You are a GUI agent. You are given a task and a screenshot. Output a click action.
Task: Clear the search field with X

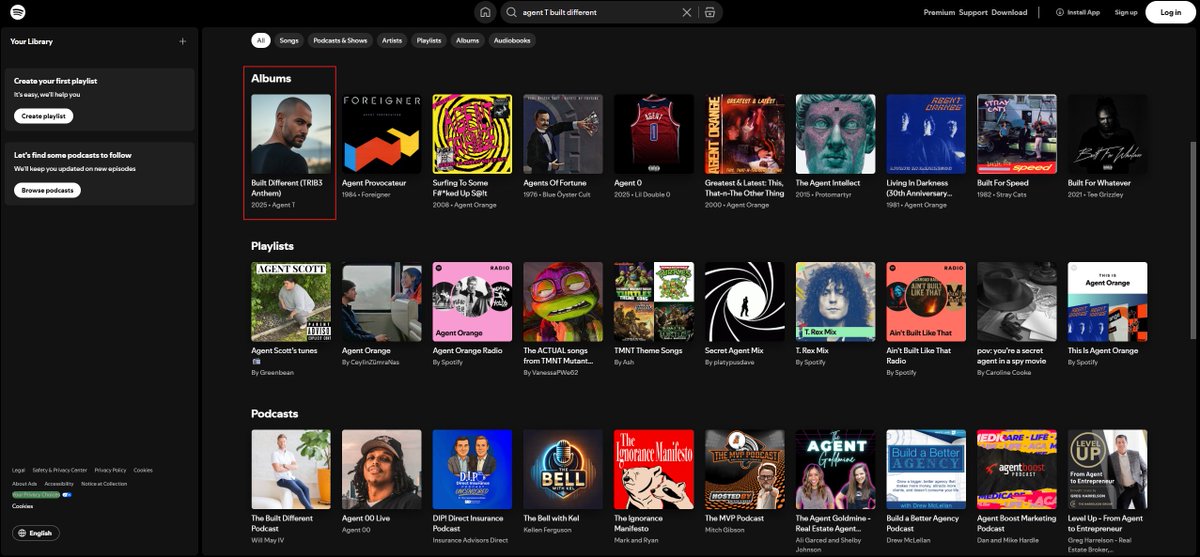686,12
